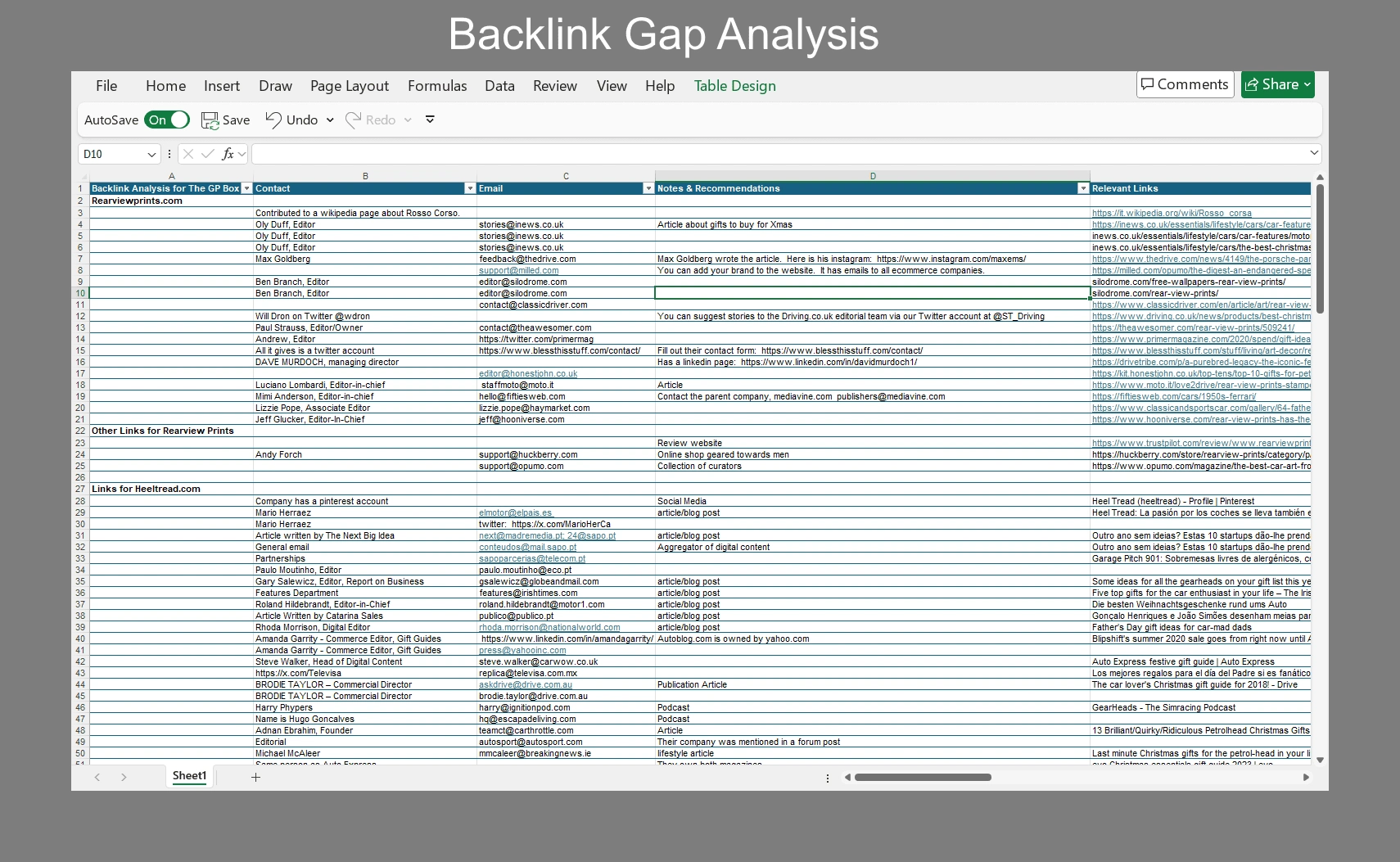Viewport: 1400px width, 862px height.
Task: Open the Backlink Analysis column filter dropdown
Action: [x=246, y=188]
